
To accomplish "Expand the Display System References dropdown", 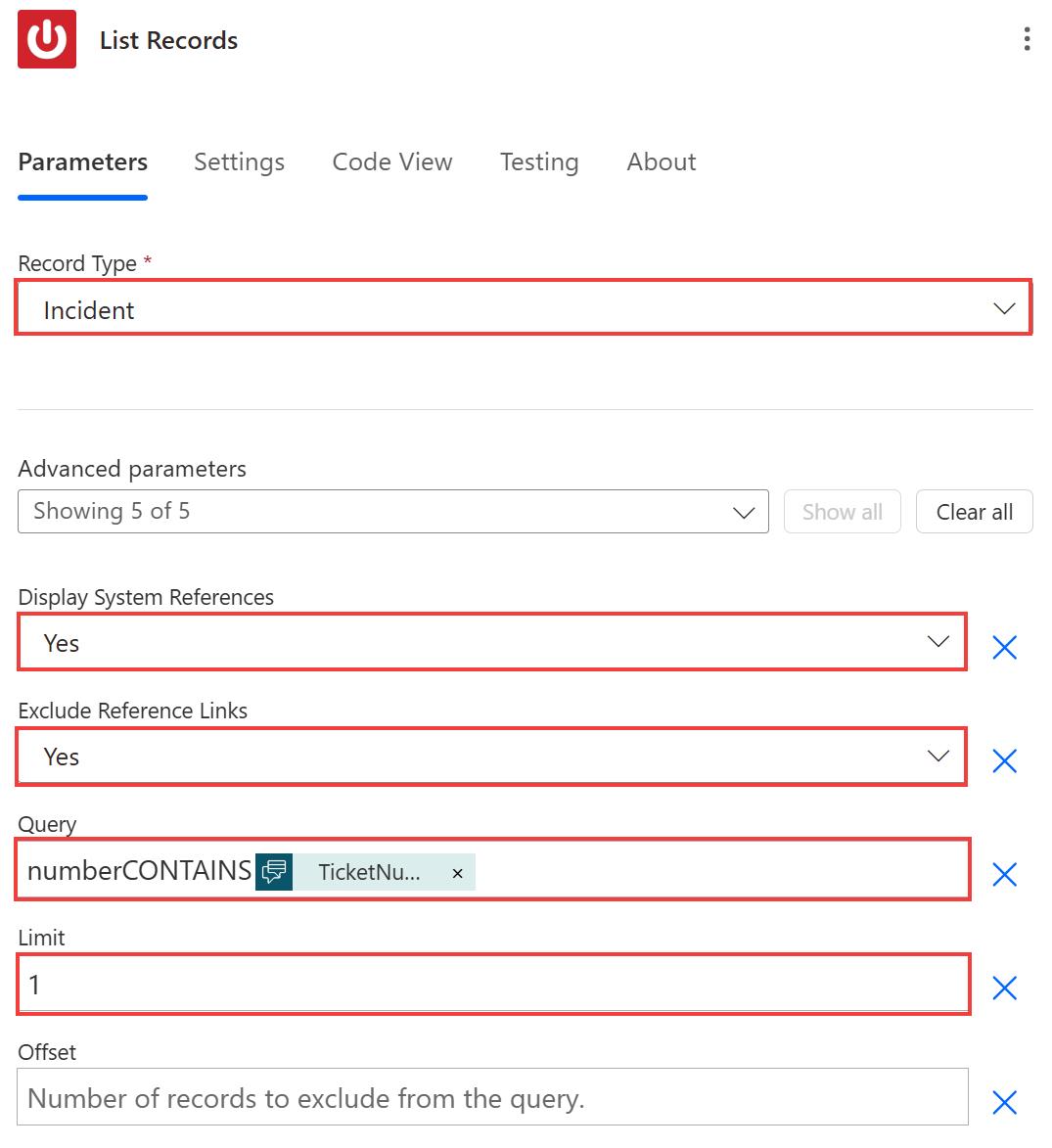I will 491,643.
